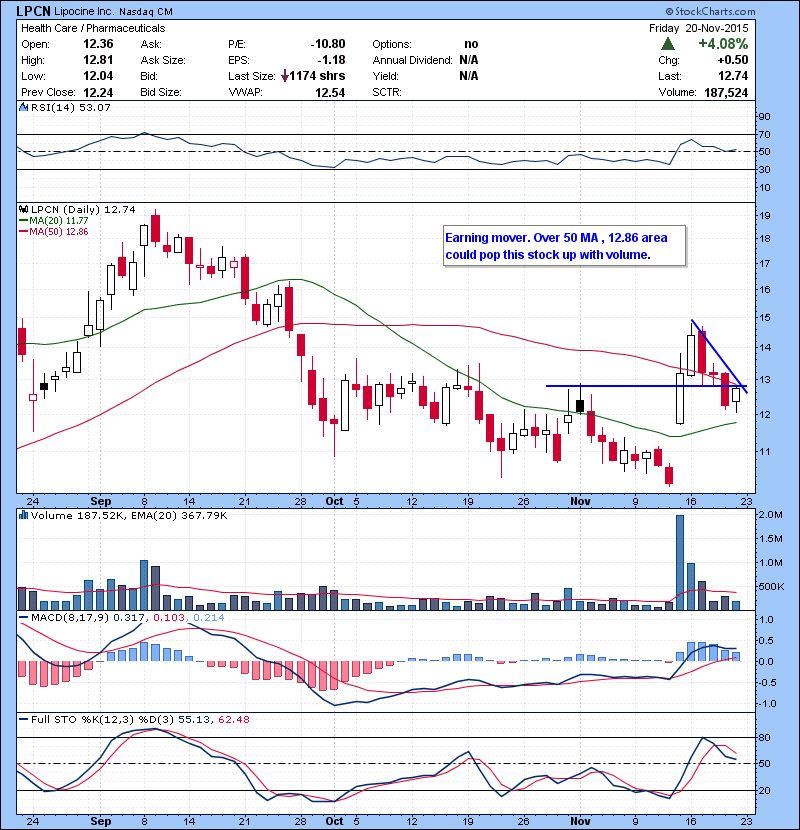This screenshot has width=800, height=830.
Task: Select the MACD histogram value 0.214
Action: 209,617
